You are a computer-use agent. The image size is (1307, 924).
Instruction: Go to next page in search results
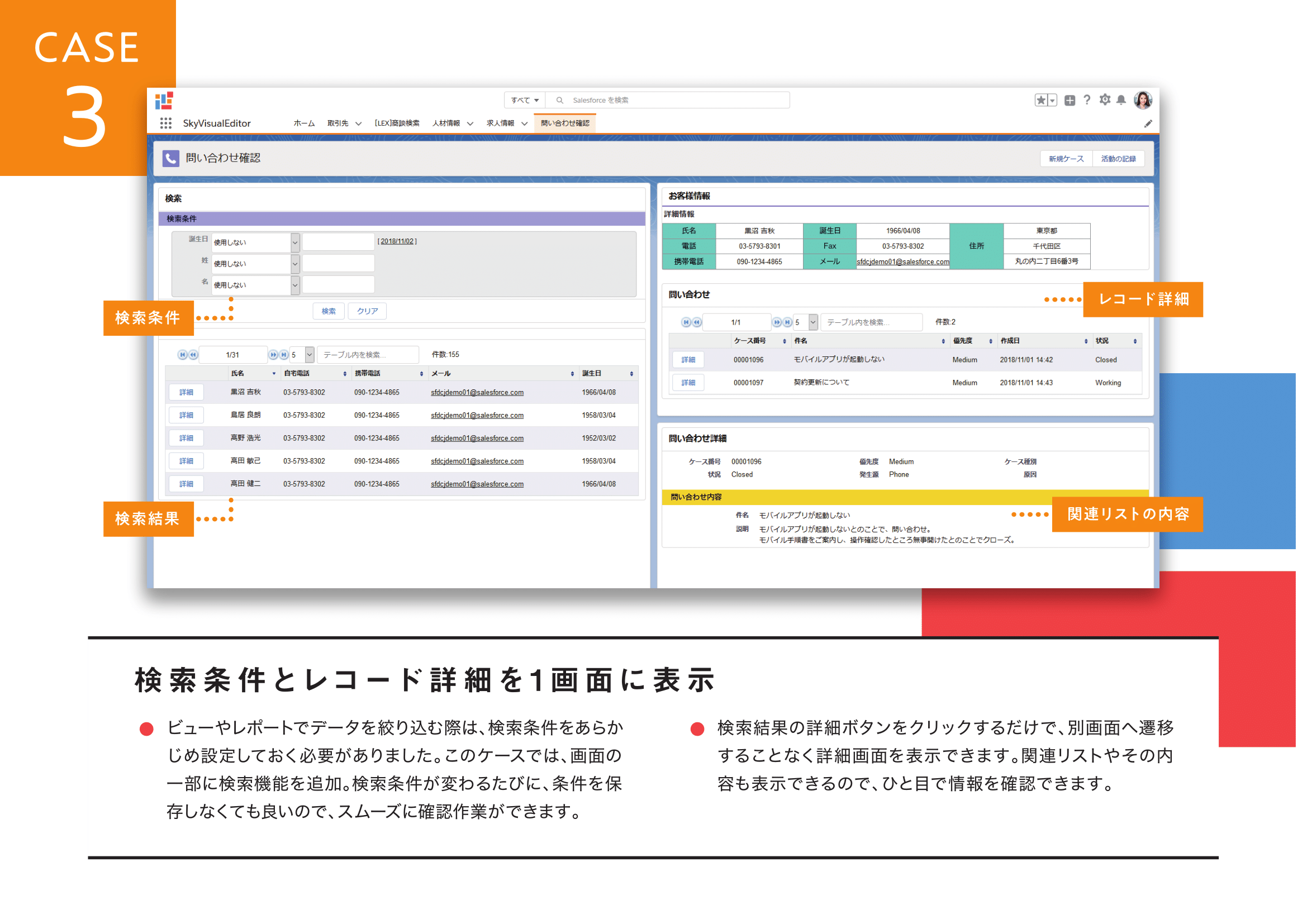tap(273, 355)
